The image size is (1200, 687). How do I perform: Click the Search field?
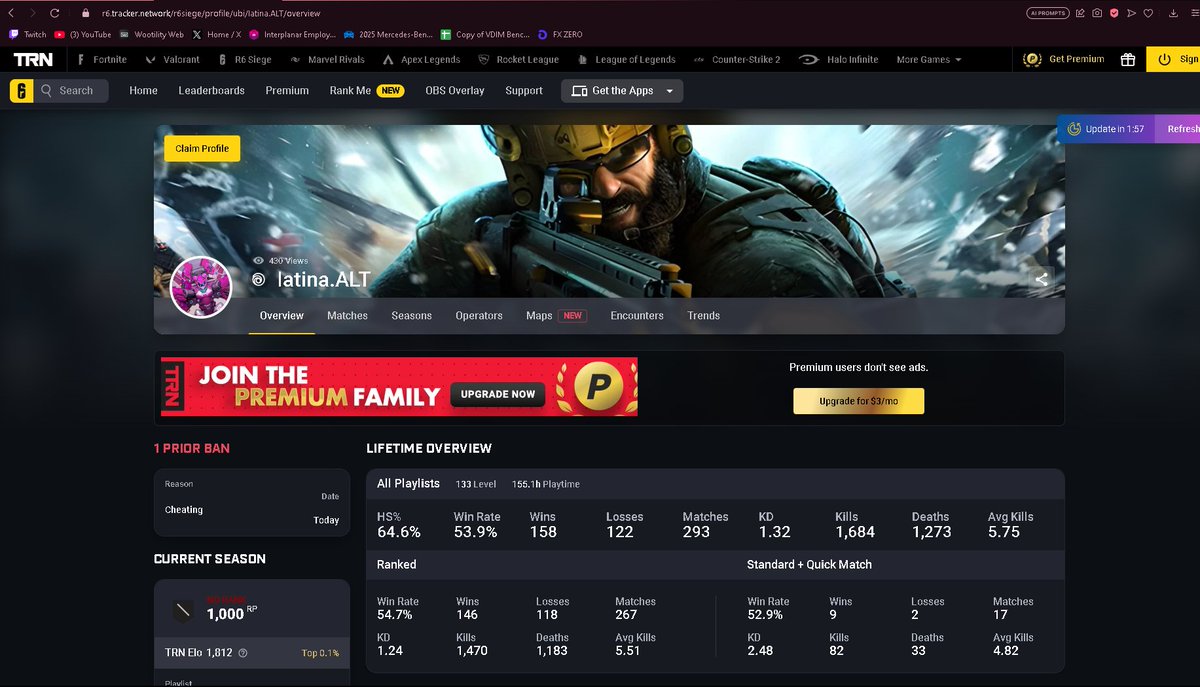coord(71,90)
